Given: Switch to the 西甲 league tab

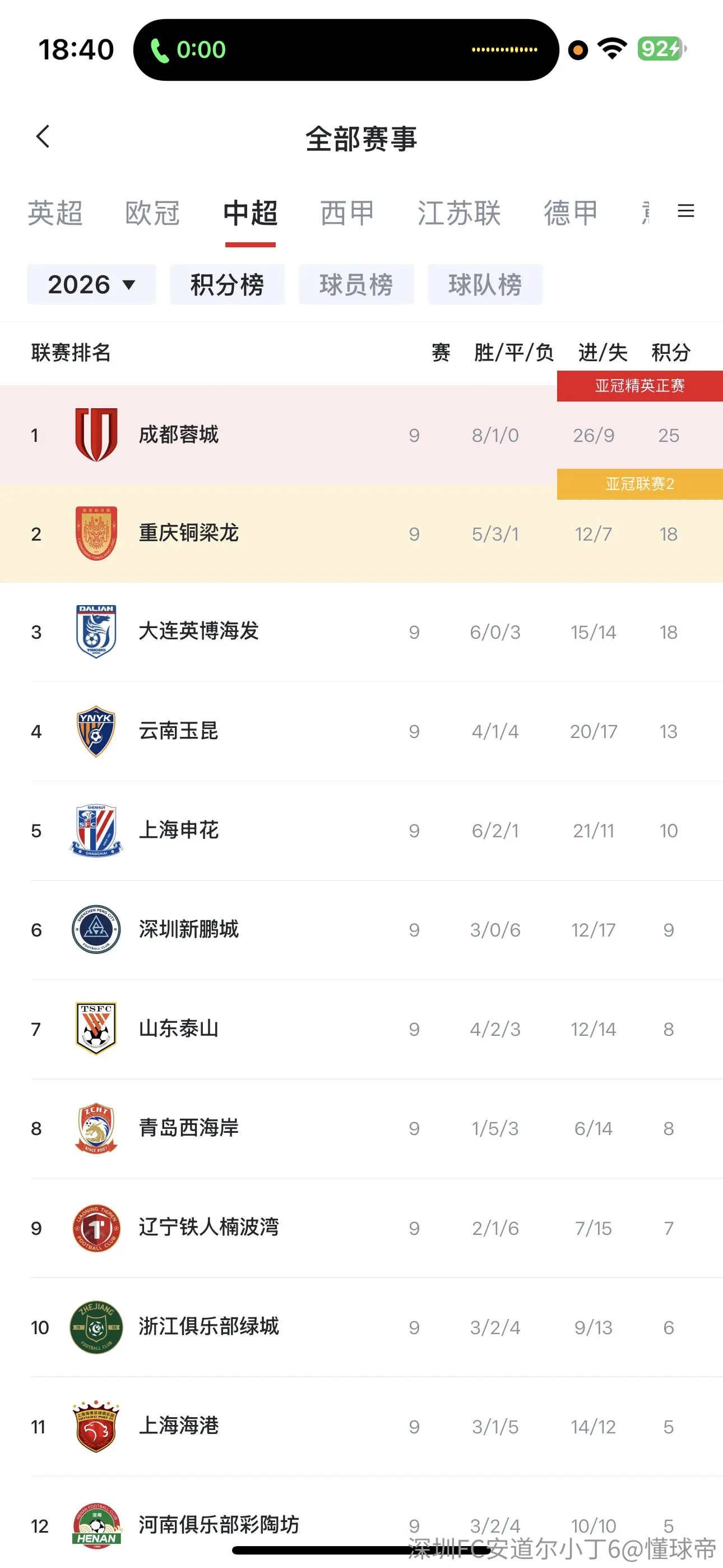Looking at the screenshot, I should point(347,213).
